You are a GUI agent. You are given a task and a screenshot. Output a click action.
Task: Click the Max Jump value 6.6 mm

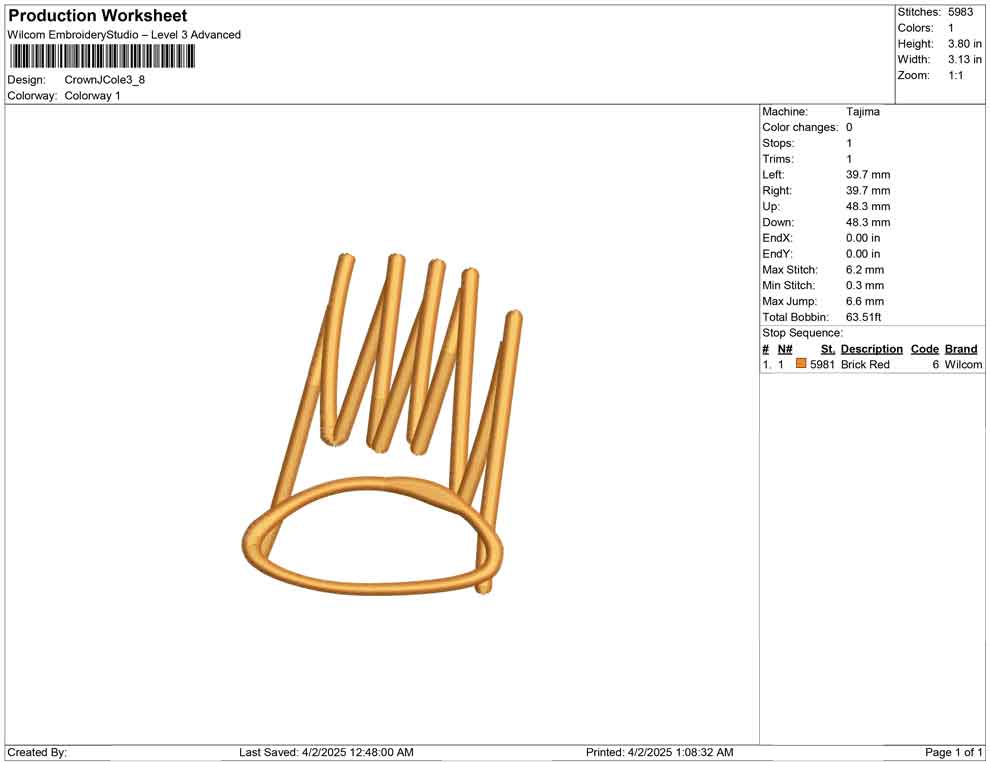(865, 301)
